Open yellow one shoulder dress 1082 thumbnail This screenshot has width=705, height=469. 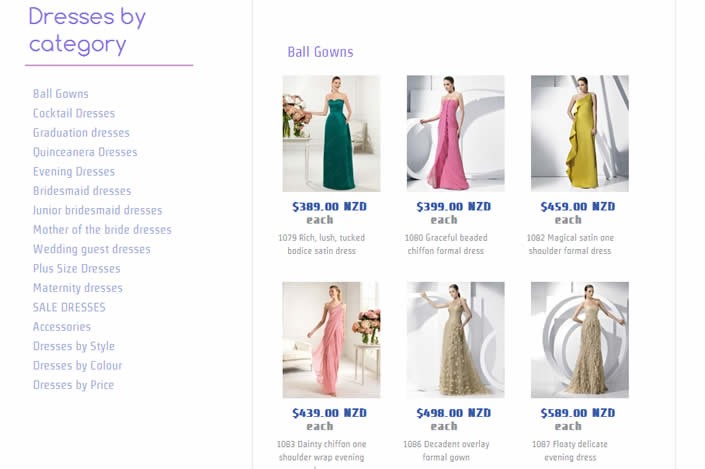tap(580, 134)
